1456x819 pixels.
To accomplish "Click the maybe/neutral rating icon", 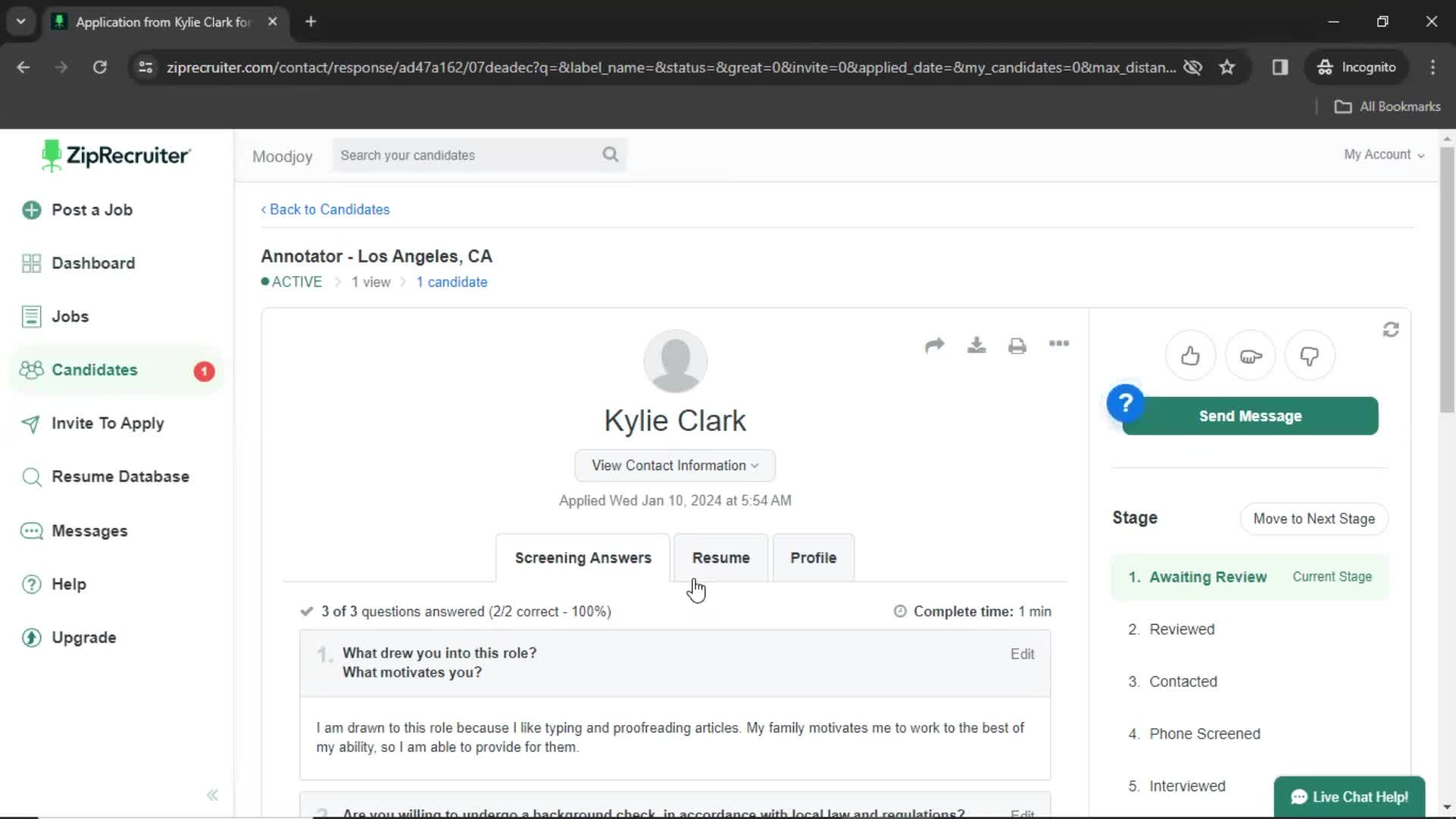I will pyautogui.click(x=1250, y=356).
